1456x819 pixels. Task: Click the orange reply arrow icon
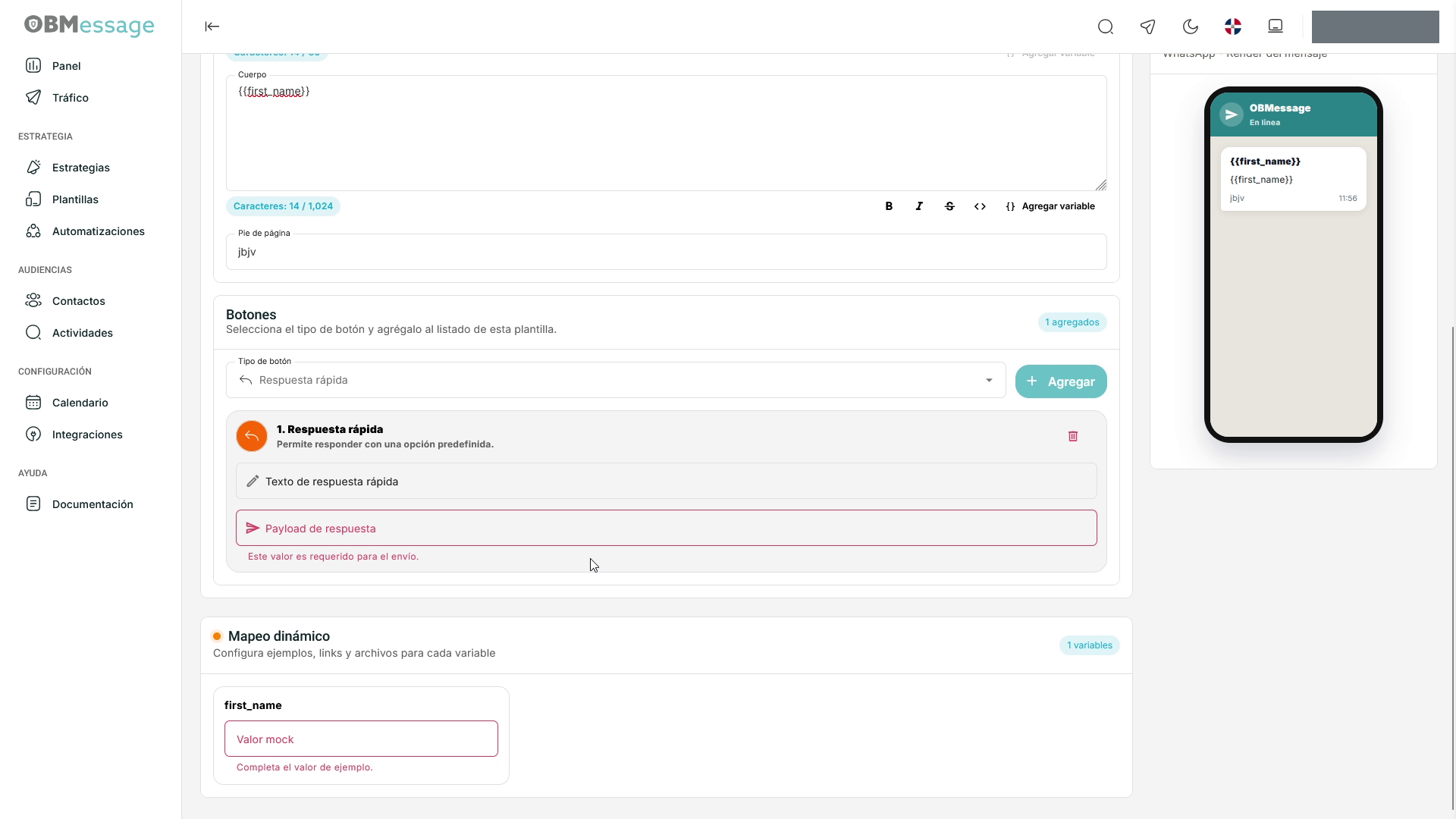252,436
